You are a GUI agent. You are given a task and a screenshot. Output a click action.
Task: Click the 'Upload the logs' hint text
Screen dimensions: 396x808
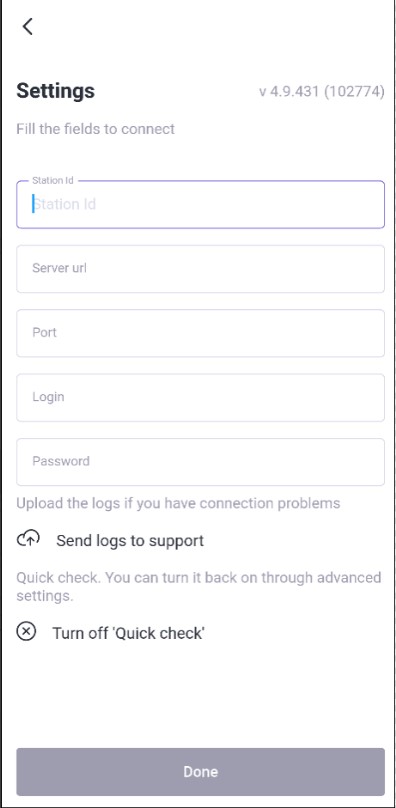coord(178,503)
